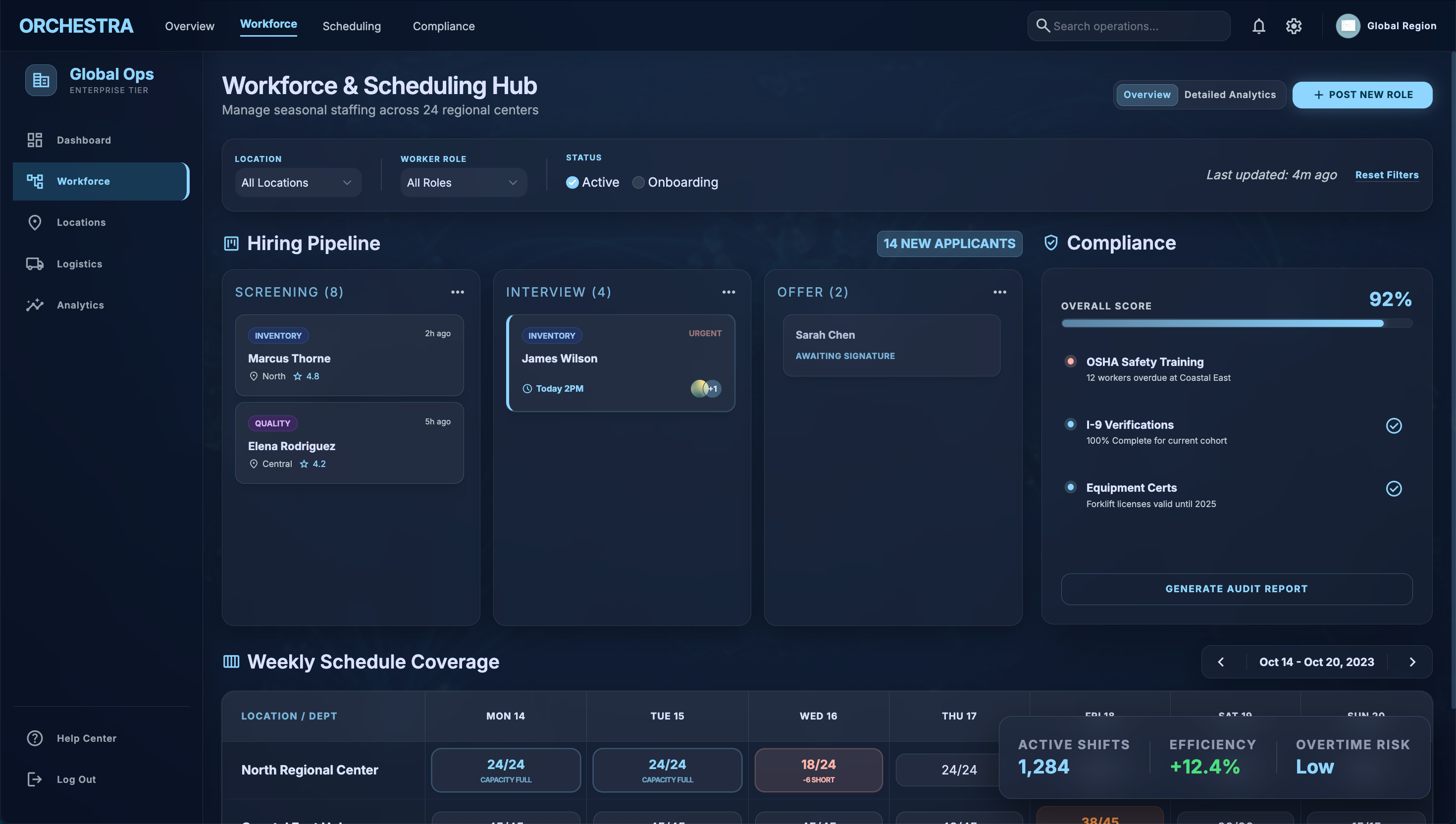Click the Efficiency +12.4% stat
This screenshot has height=824, width=1456.
(x=1213, y=757)
